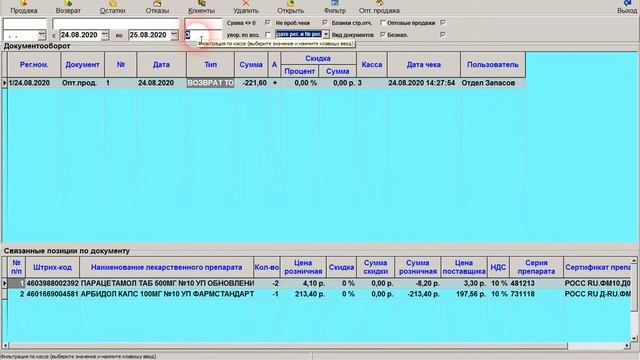
Task: Click supplier price 197,56 р.
Action: point(464,294)
